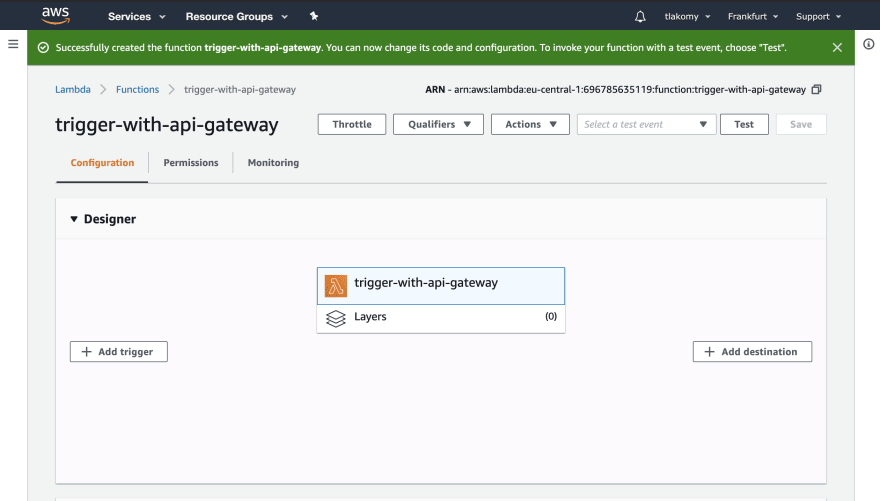Open the Frankfurt region selector
Screen dimensions: 880x501
pyautogui.click(x=753, y=16)
